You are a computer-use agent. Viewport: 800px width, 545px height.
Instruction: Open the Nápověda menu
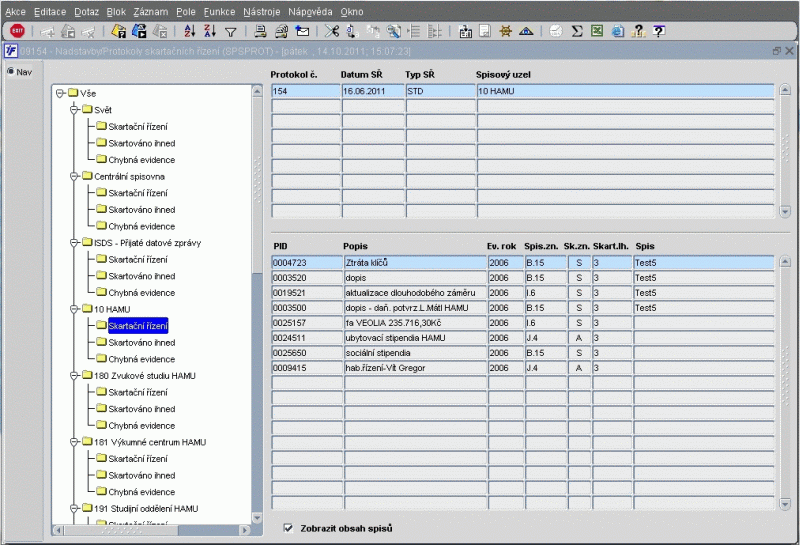[x=310, y=12]
